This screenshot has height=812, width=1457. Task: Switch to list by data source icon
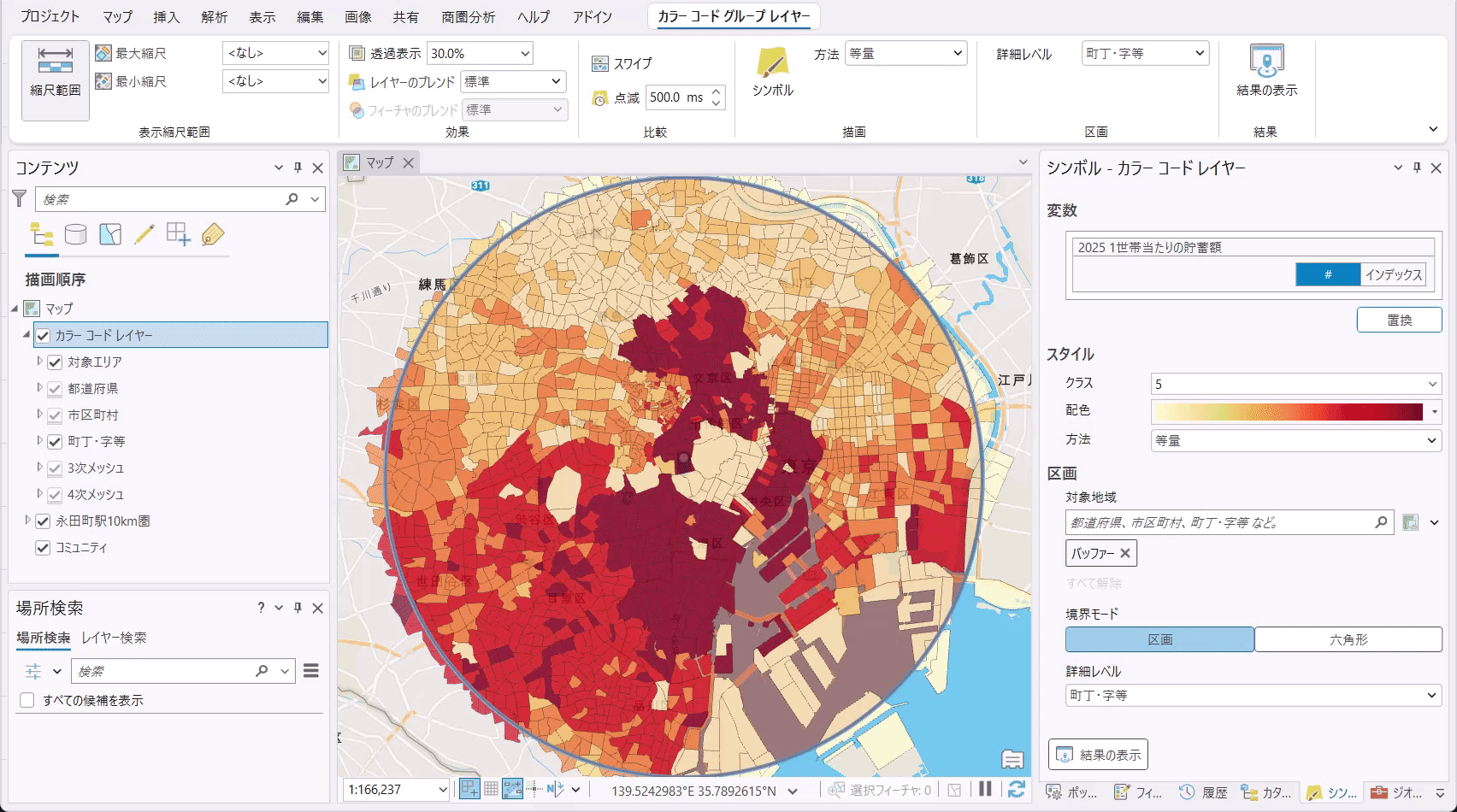(x=76, y=234)
